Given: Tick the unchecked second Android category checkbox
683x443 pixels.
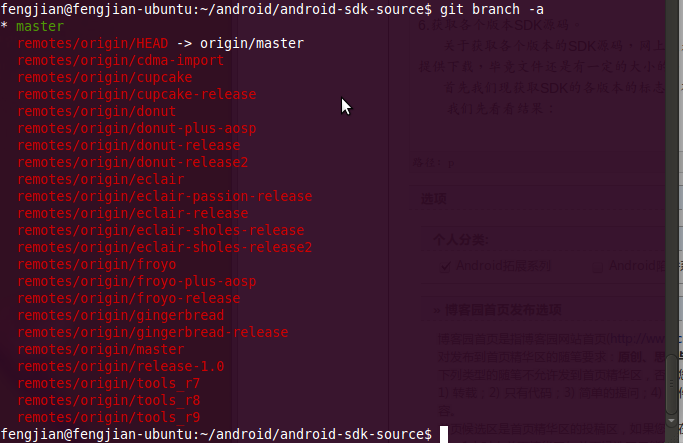Looking at the screenshot, I should [596, 266].
